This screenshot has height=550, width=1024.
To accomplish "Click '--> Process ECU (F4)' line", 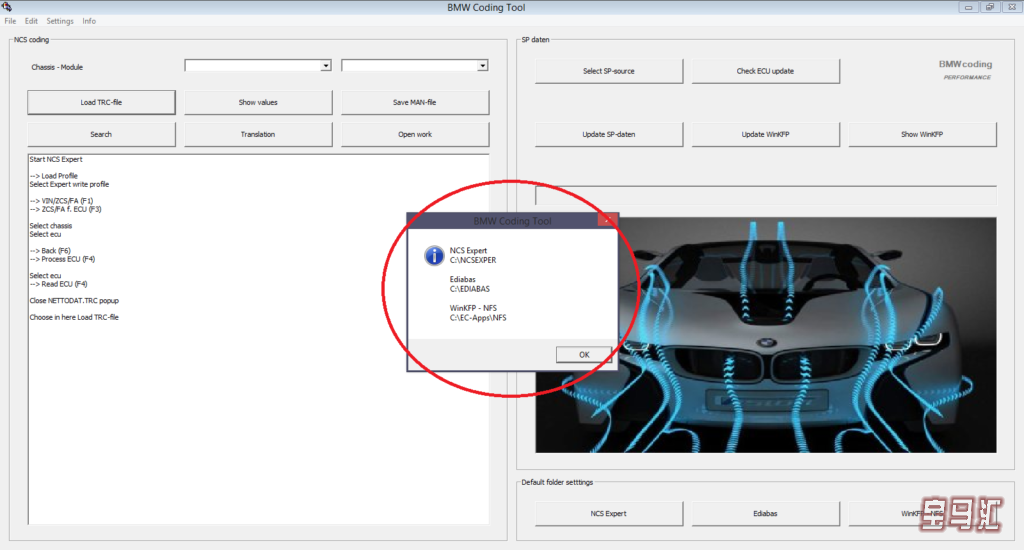I will (x=62, y=259).
